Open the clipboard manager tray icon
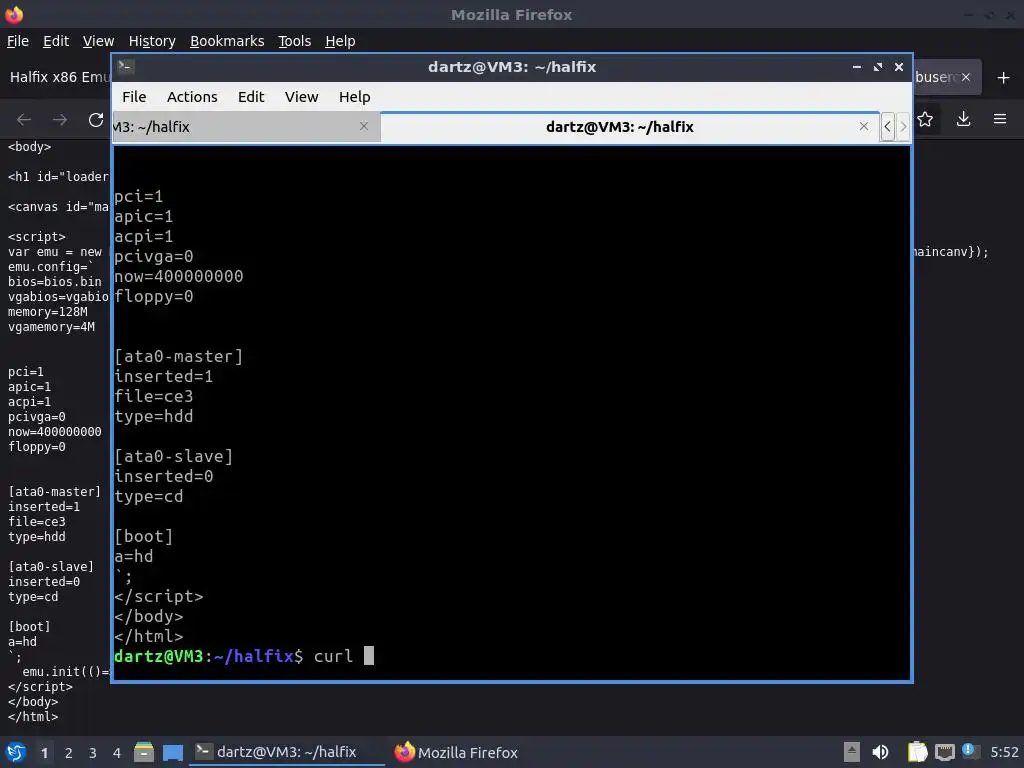Image resolution: width=1024 pixels, height=768 pixels. pyautogui.click(x=918, y=752)
